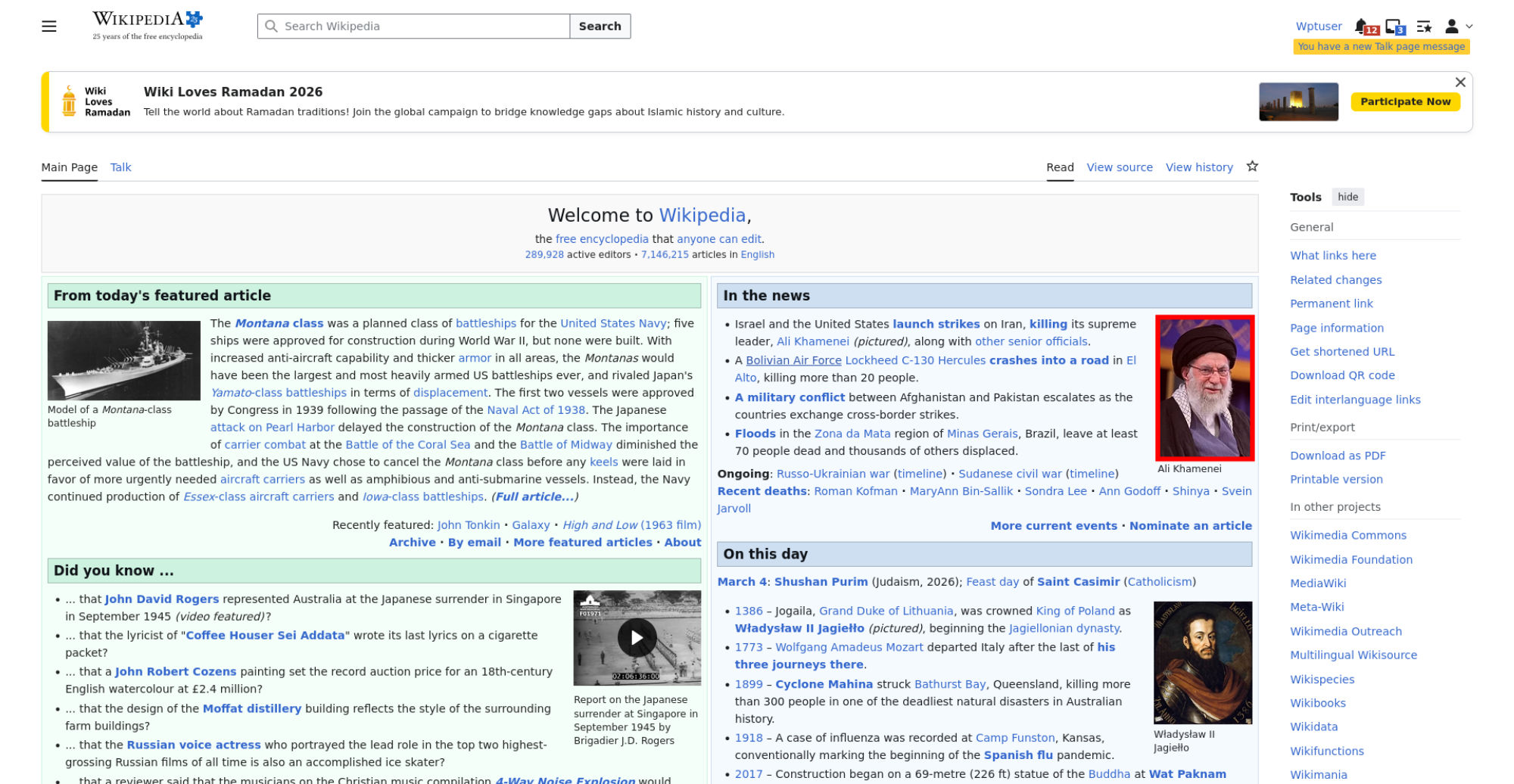This screenshot has height=784, width=1514.
Task: Open the Montana-class battleship model thumbnail
Action: [x=124, y=360]
